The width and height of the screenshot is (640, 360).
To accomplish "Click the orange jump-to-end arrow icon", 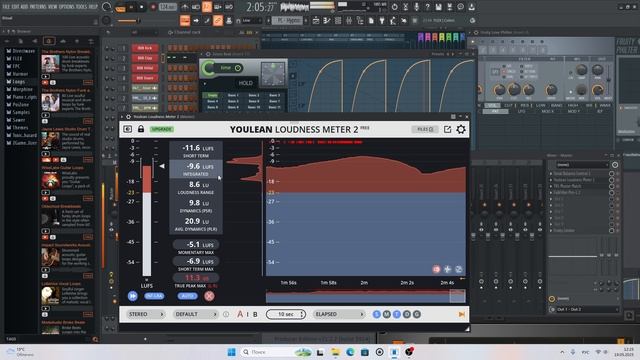I will click(x=462, y=314).
